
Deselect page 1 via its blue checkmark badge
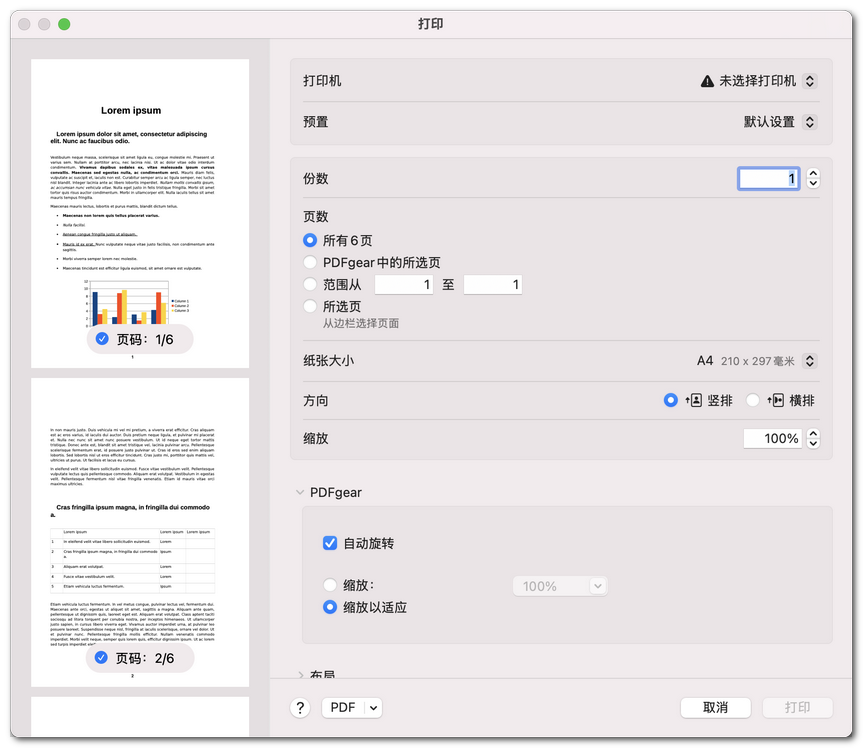(103, 339)
